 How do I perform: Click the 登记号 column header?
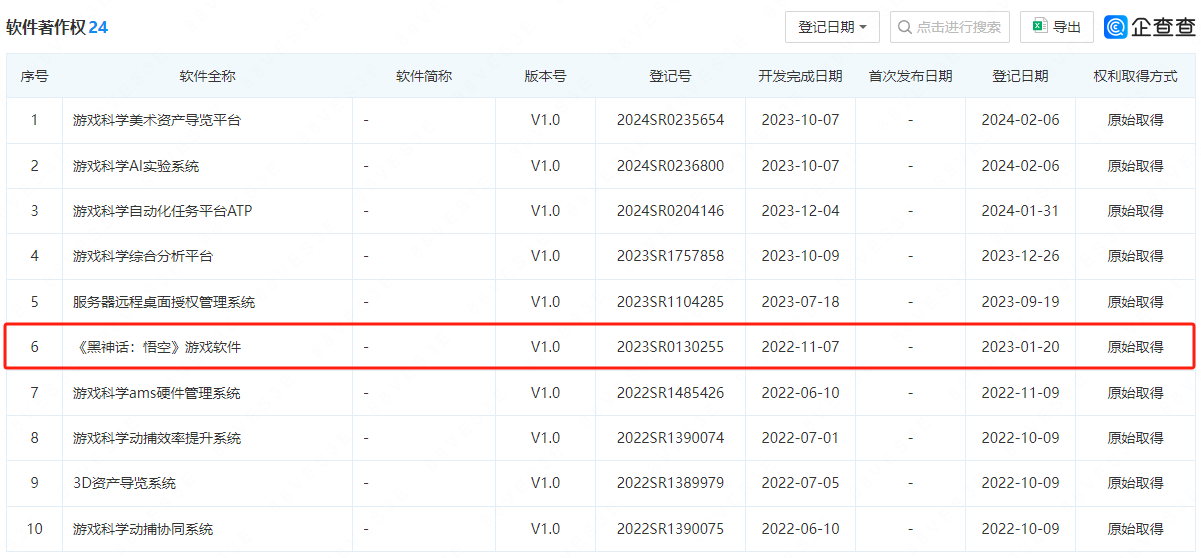[x=669, y=76]
